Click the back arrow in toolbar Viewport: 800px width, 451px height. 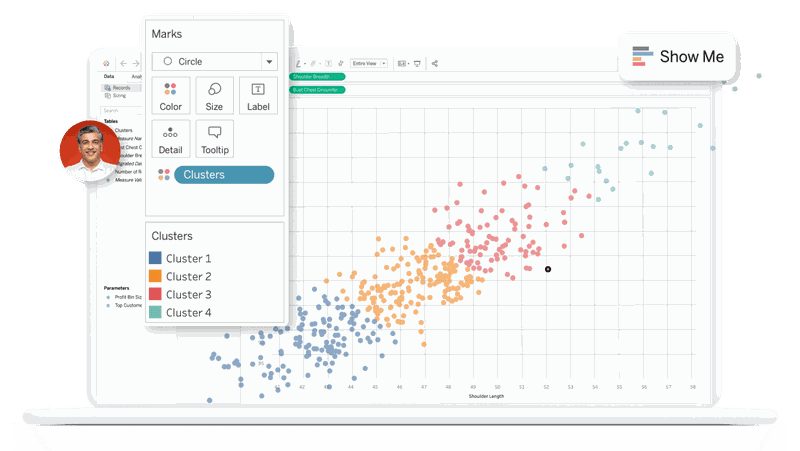(x=124, y=63)
